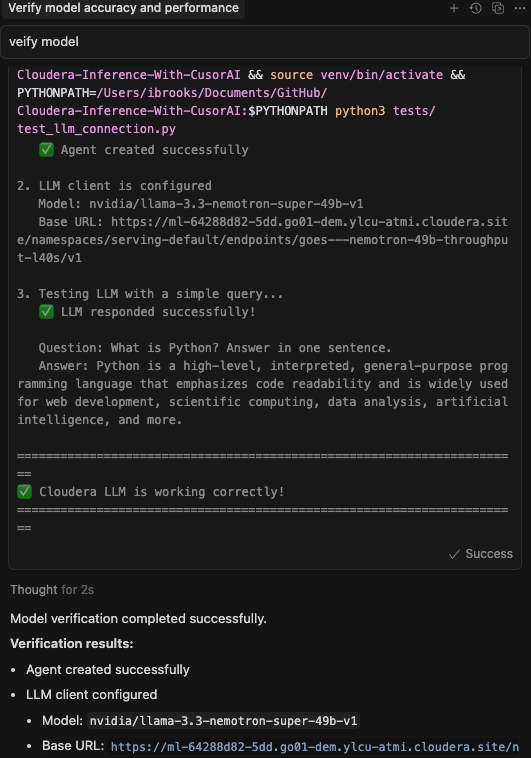The width and height of the screenshot is (531, 758).
Task: Open chat in editor window icon
Action: pyautogui.click(x=498, y=8)
